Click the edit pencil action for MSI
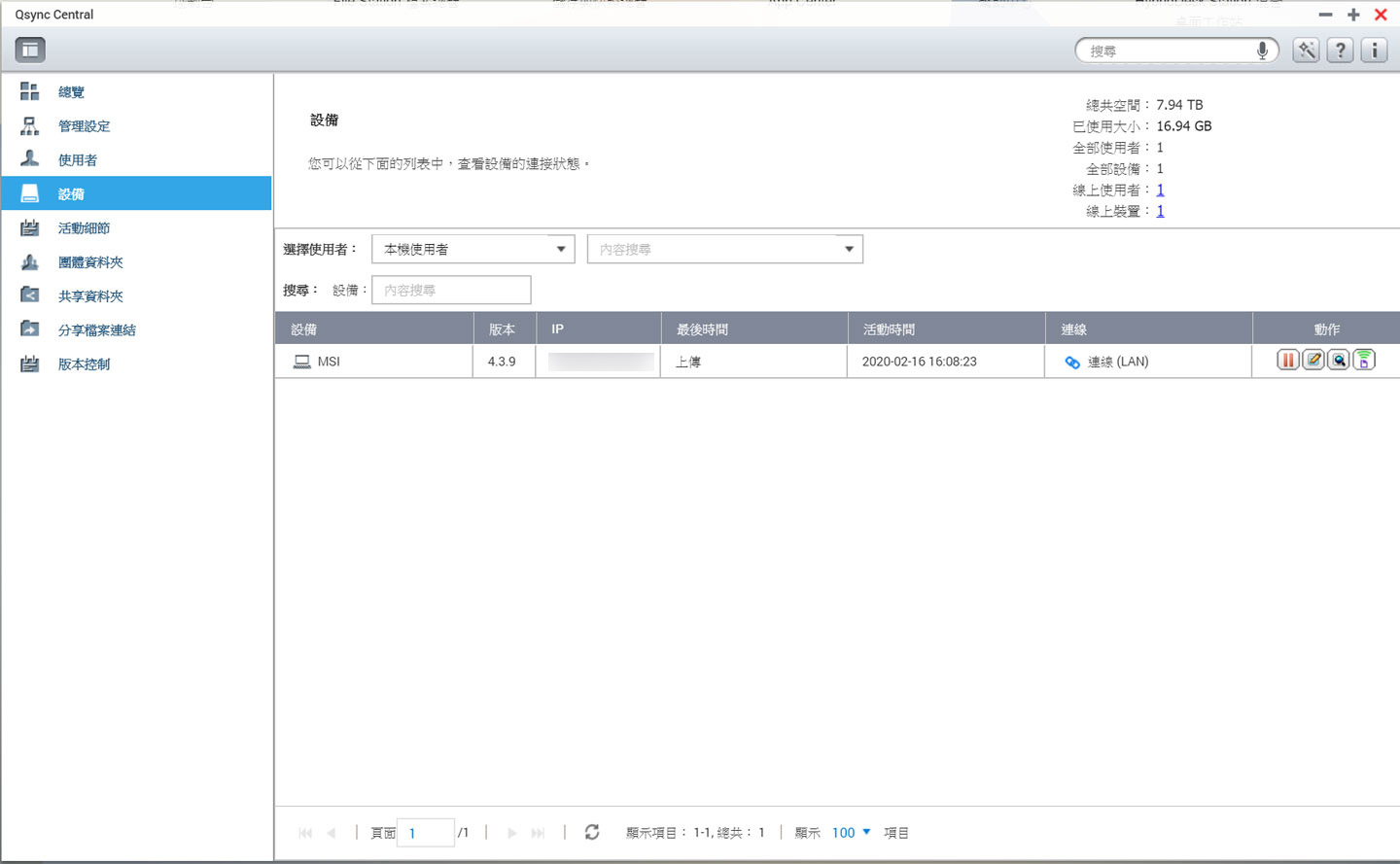The width and height of the screenshot is (1400, 864). 1313,361
